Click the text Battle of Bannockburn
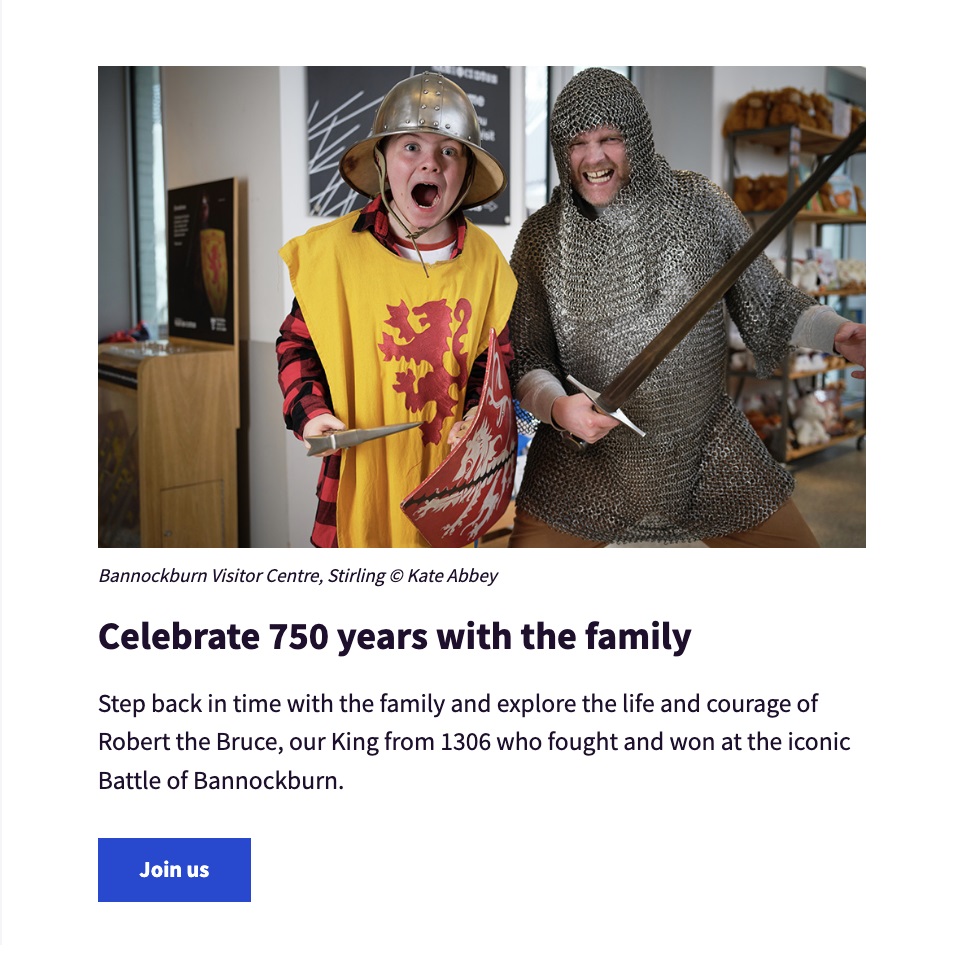Image resolution: width=961 pixels, height=961 pixels. click(x=221, y=780)
